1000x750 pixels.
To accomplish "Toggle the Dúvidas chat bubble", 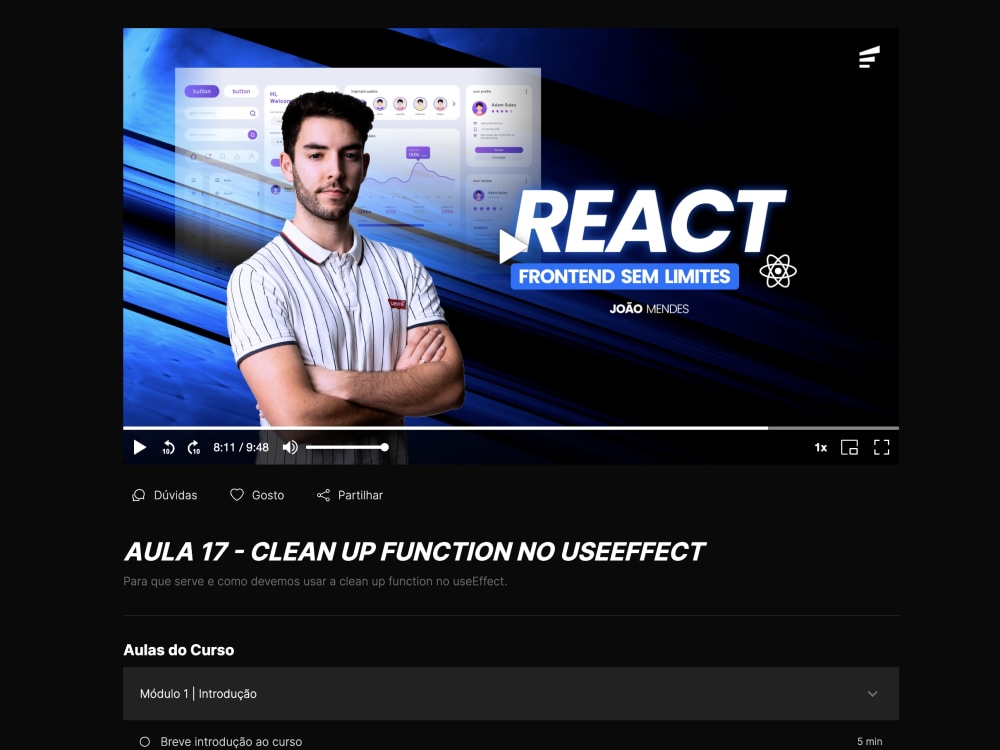I will click(x=138, y=494).
